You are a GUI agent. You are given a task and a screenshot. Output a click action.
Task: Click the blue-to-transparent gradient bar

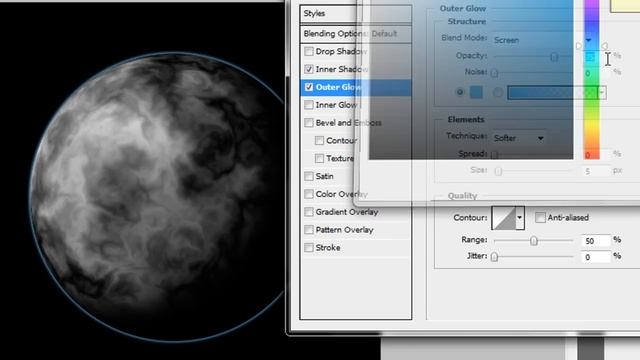(x=553, y=93)
